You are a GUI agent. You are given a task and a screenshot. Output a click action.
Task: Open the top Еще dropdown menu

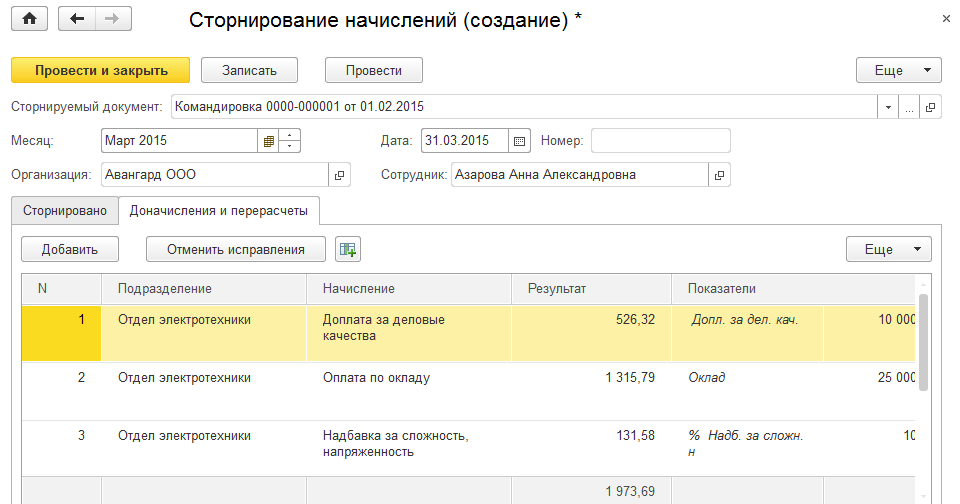pyautogui.click(x=898, y=70)
